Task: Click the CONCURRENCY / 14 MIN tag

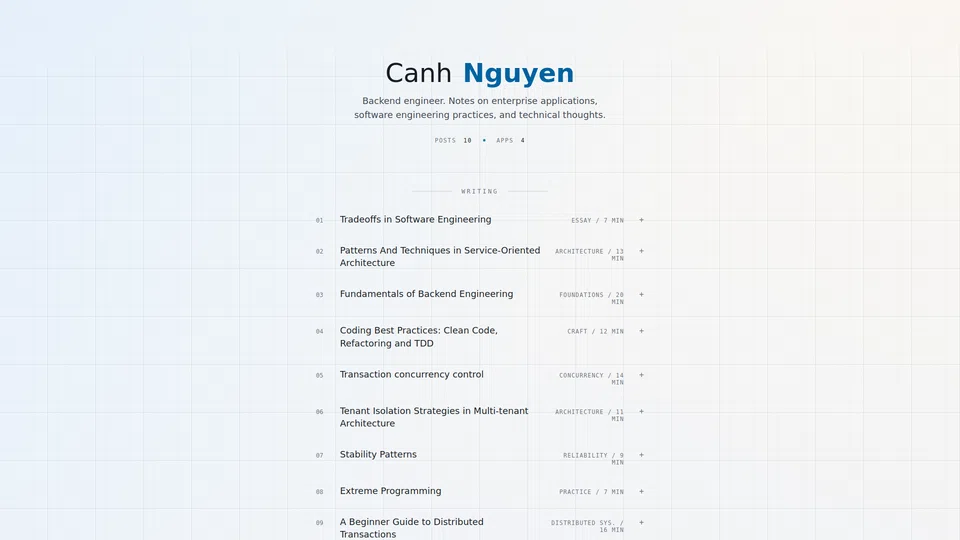Action: (591, 378)
